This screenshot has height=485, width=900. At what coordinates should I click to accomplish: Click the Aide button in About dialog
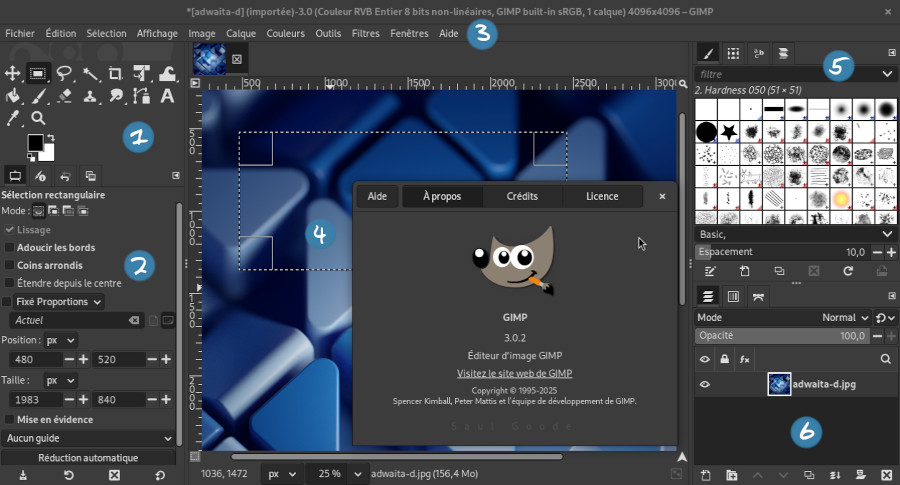(x=377, y=196)
